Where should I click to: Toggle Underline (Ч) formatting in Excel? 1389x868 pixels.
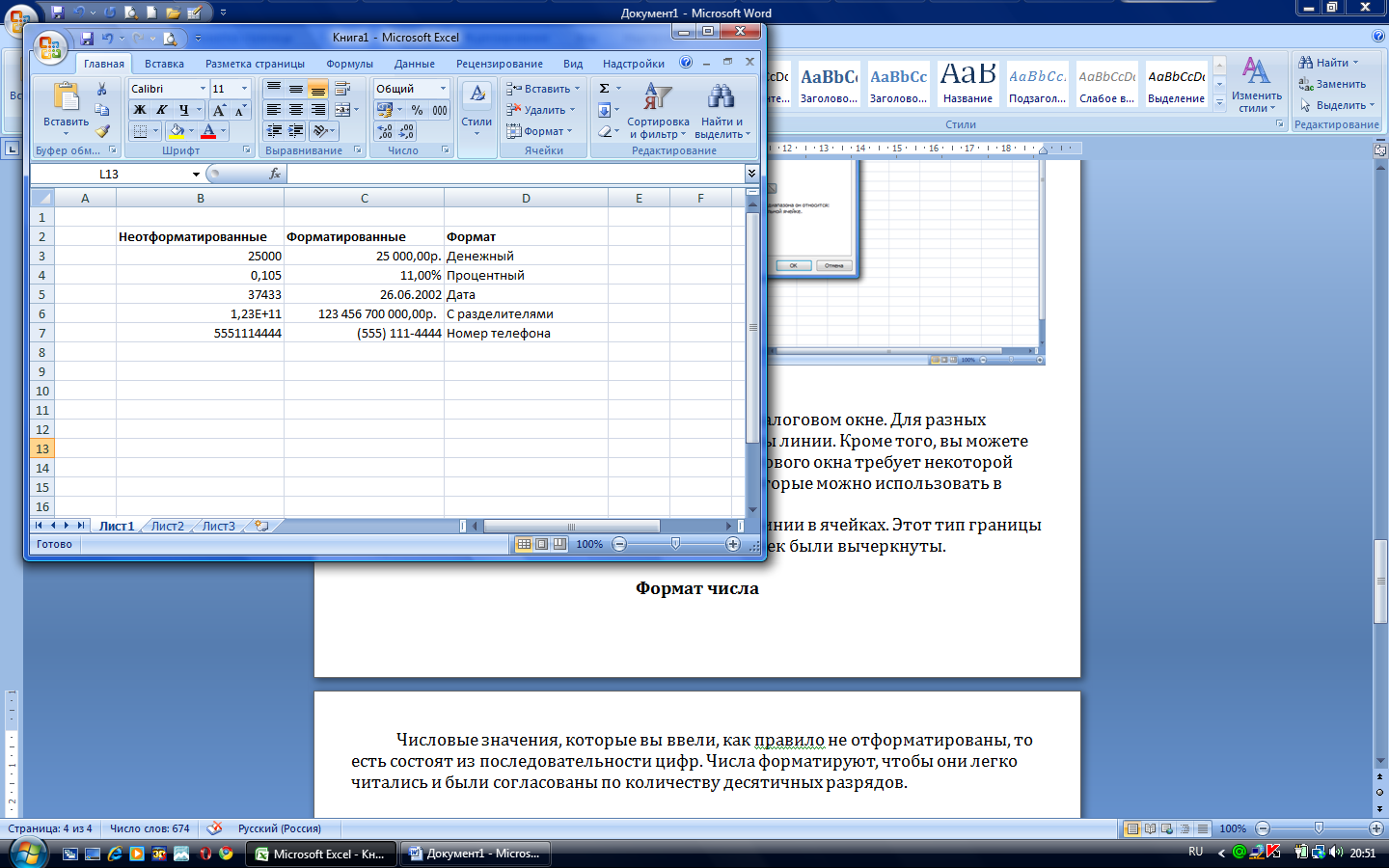tap(183, 110)
